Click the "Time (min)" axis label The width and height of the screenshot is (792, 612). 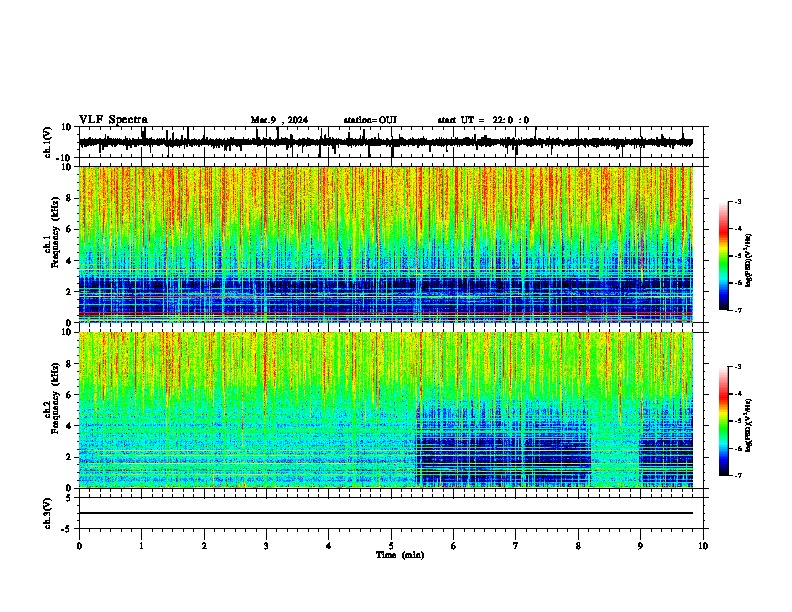click(400, 555)
